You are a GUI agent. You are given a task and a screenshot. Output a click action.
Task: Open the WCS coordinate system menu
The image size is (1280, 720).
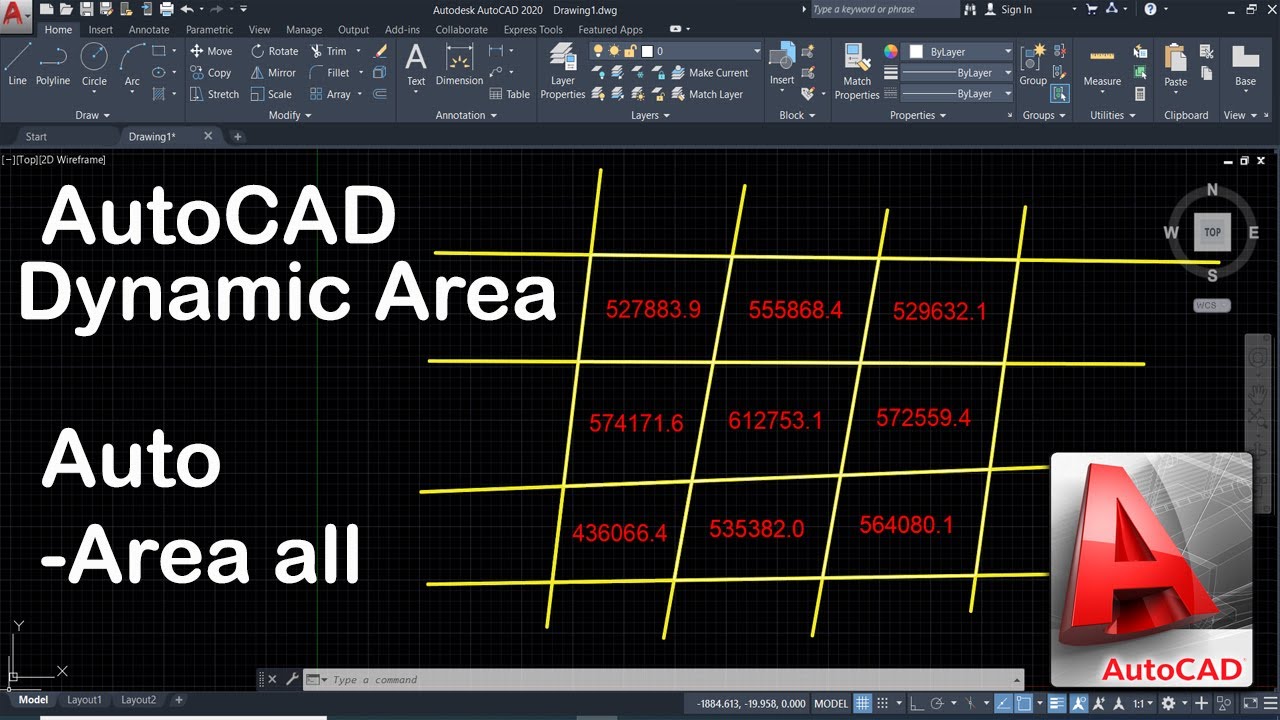[x=1211, y=305]
